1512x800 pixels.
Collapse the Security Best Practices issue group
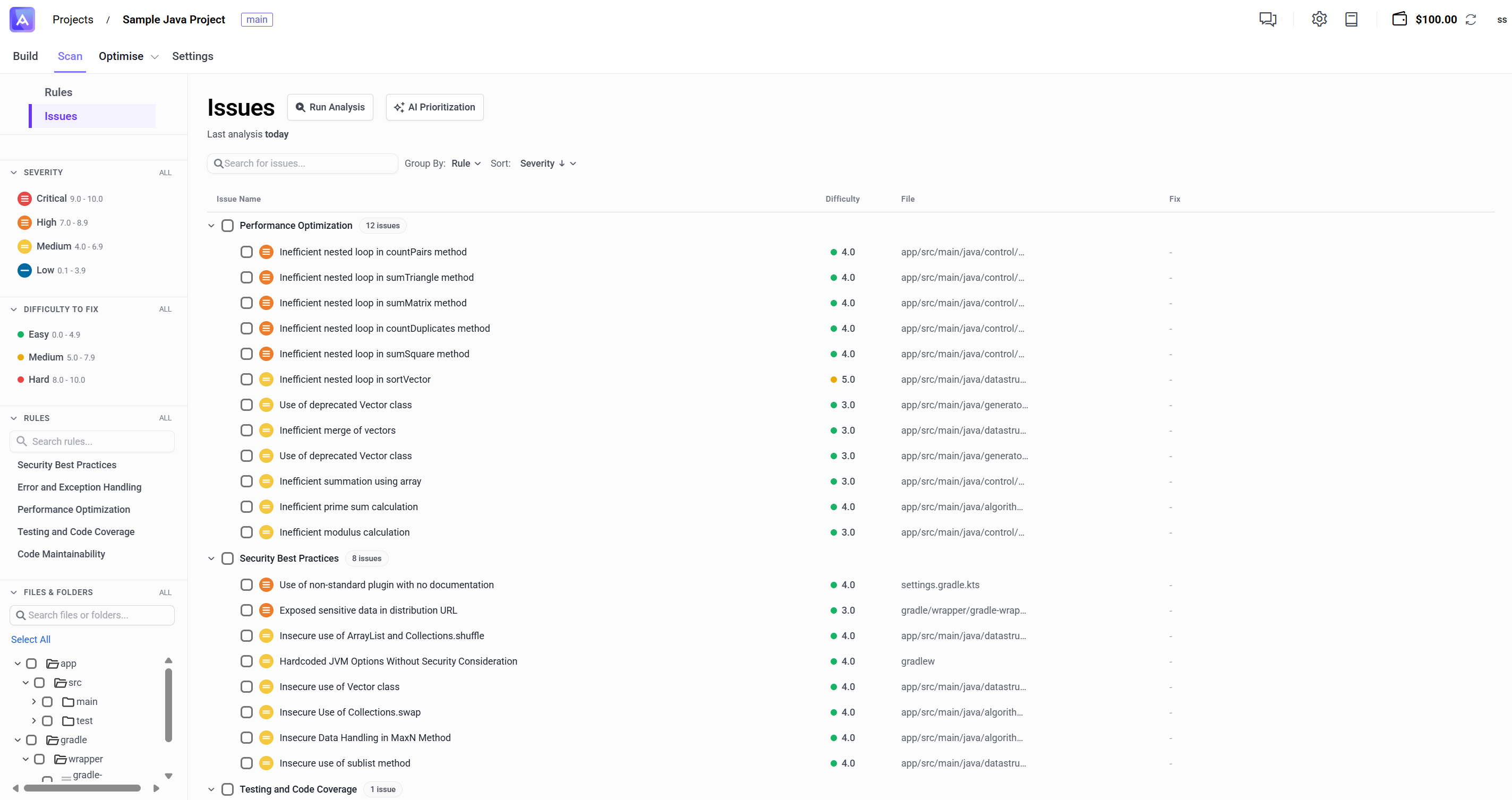click(x=211, y=558)
